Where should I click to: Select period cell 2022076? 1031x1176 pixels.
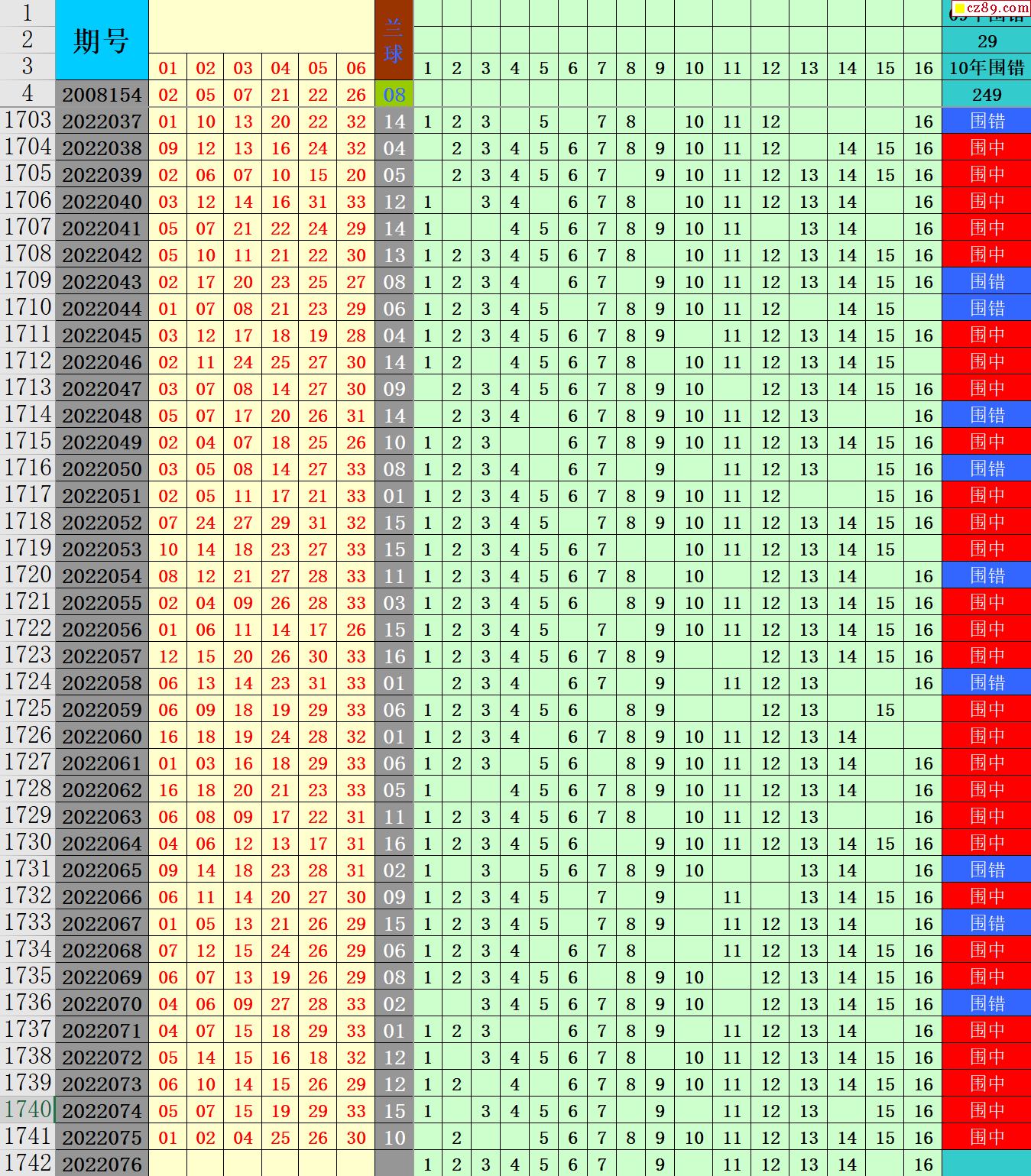pyautogui.click(x=102, y=1164)
